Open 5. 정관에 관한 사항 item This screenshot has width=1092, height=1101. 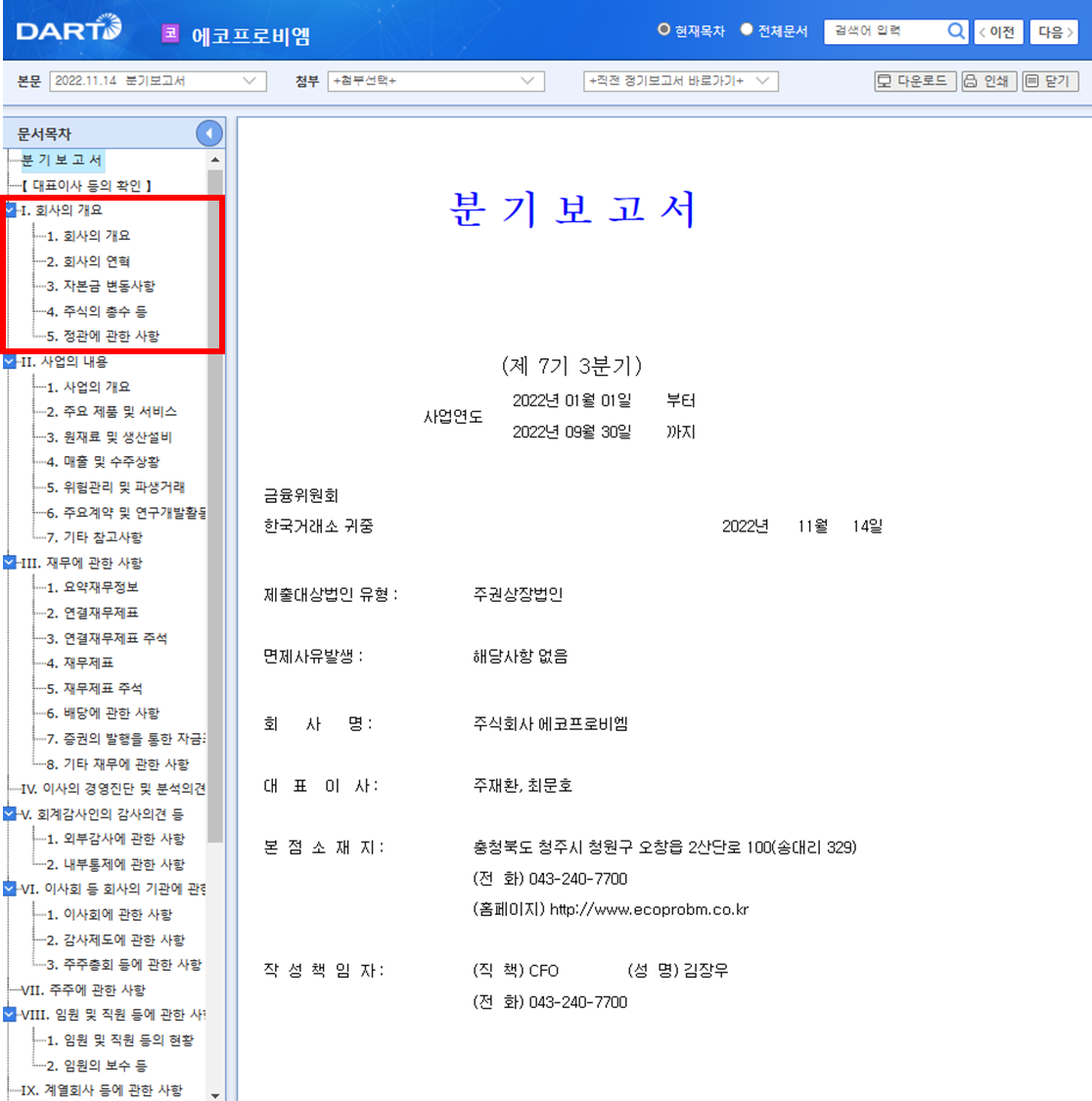pos(103,336)
